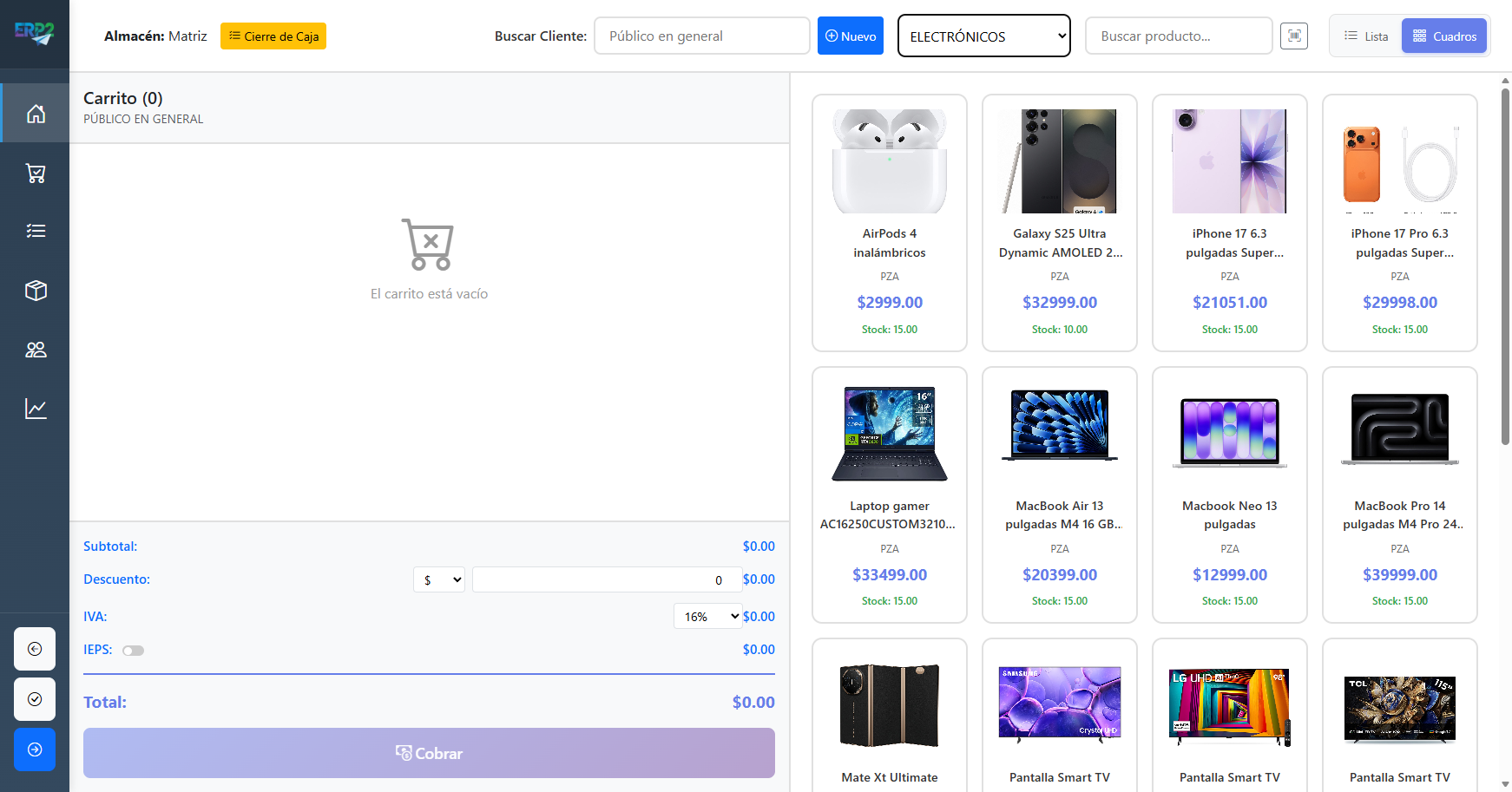Open the checklist icon in sidebar
This screenshot has width=1512, height=792.
click(36, 231)
